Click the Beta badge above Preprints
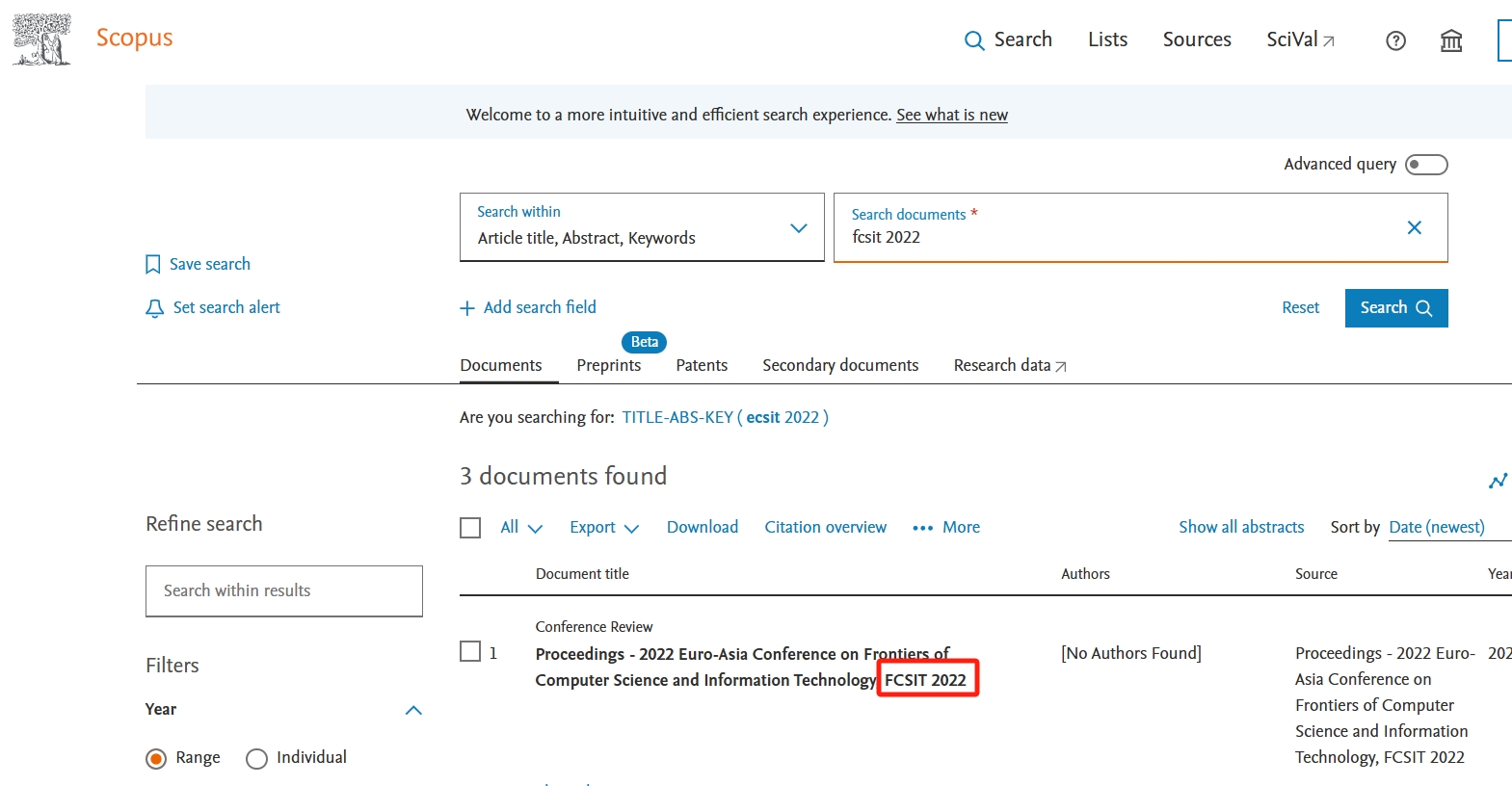1512x786 pixels. [645, 342]
